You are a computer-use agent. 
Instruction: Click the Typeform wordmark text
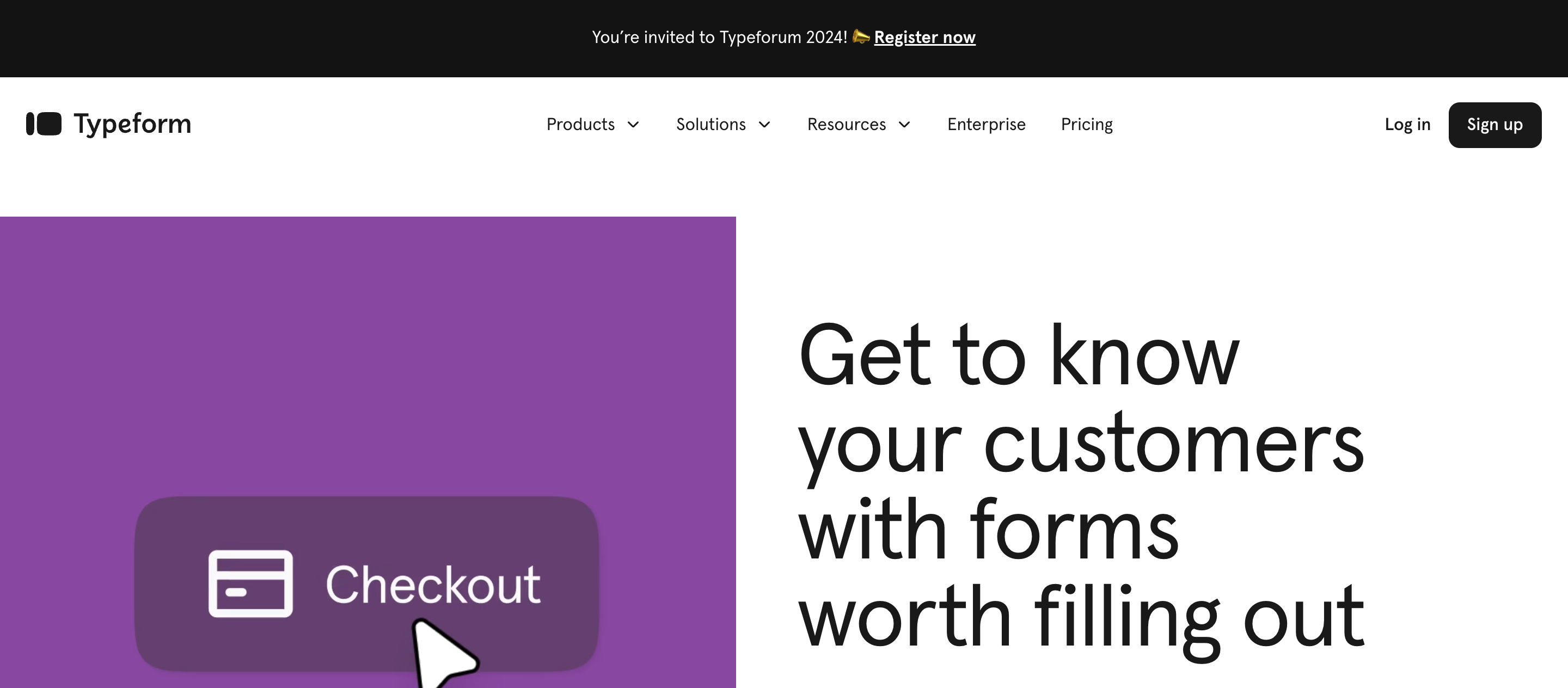click(133, 124)
